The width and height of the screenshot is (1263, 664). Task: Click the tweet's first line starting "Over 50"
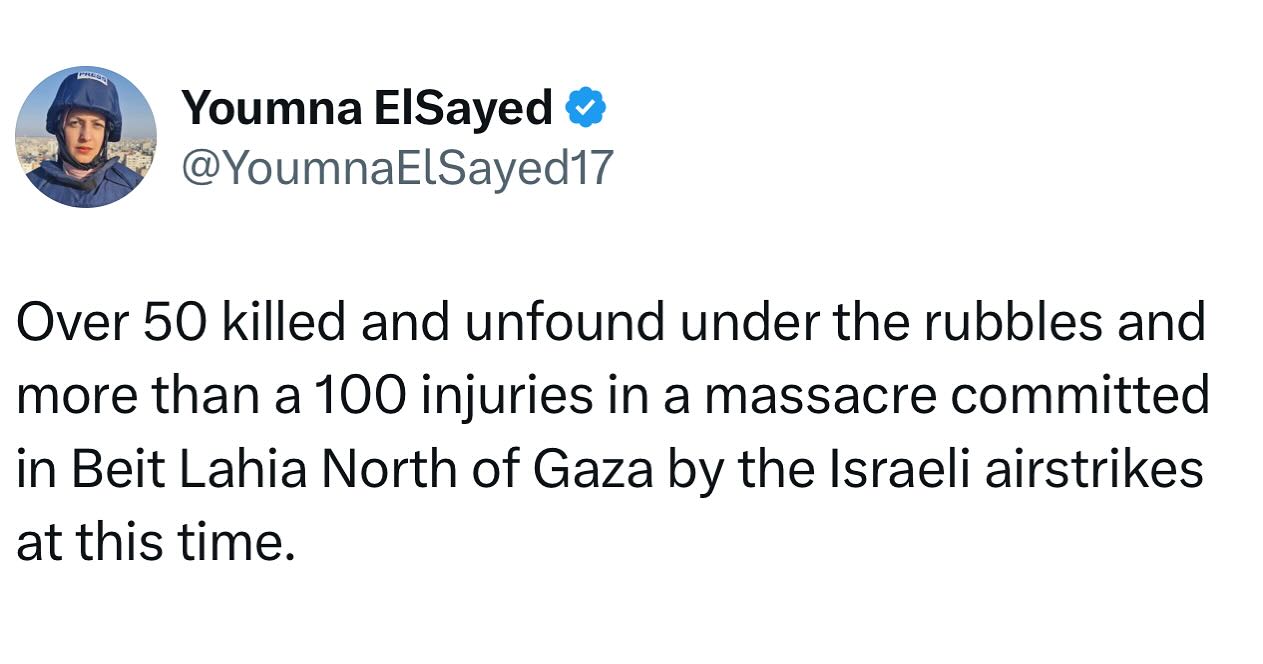click(x=610, y=323)
